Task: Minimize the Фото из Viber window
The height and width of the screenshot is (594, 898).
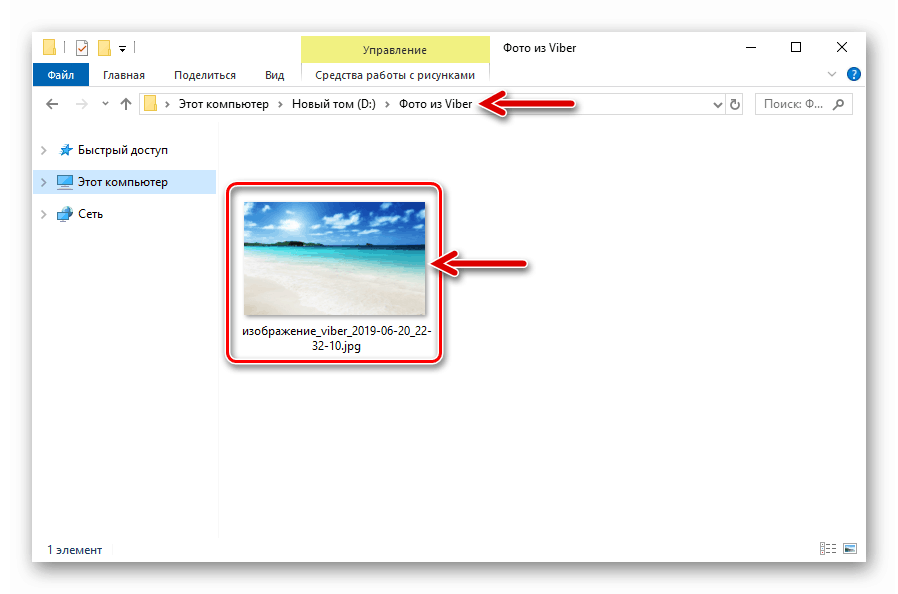Action: pos(751,48)
